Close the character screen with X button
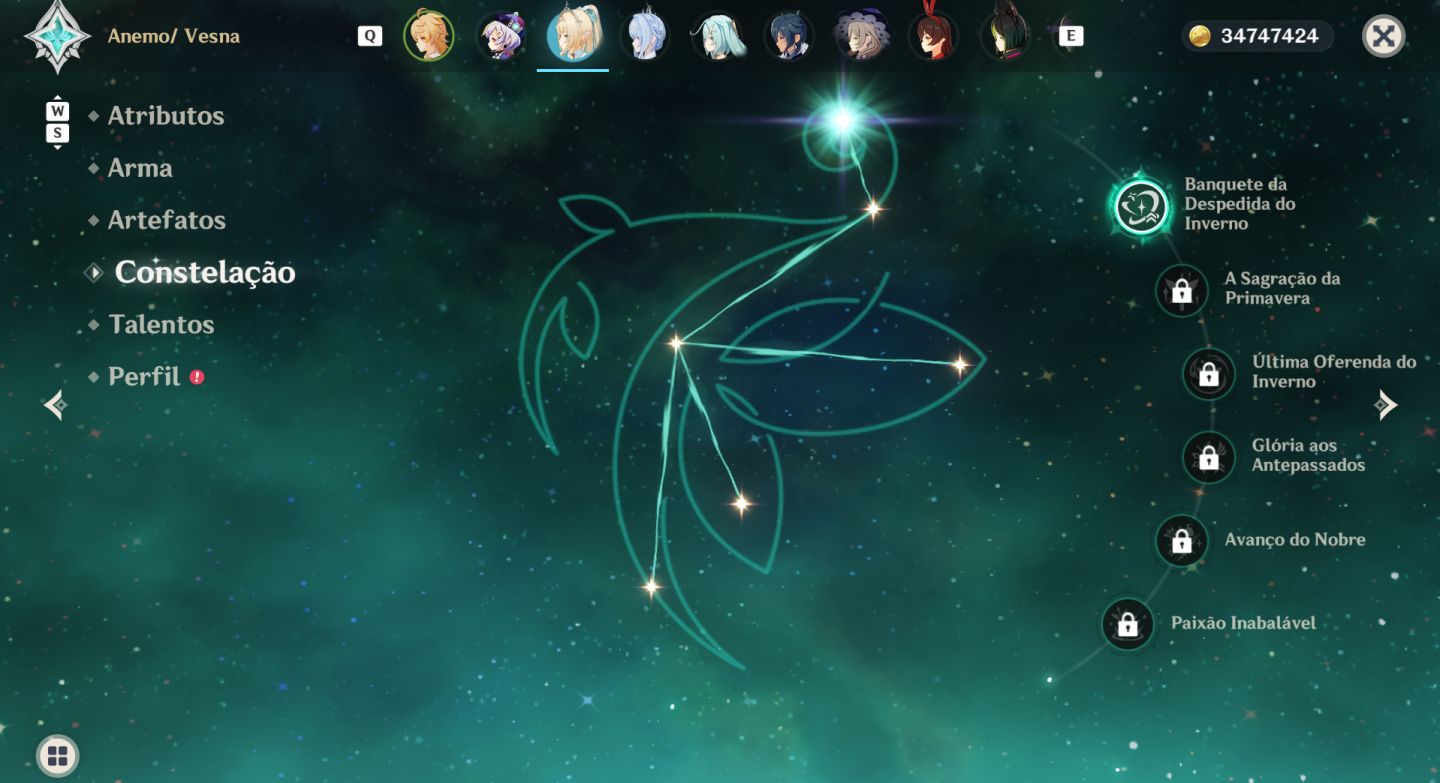This screenshot has width=1440, height=783. point(1384,36)
